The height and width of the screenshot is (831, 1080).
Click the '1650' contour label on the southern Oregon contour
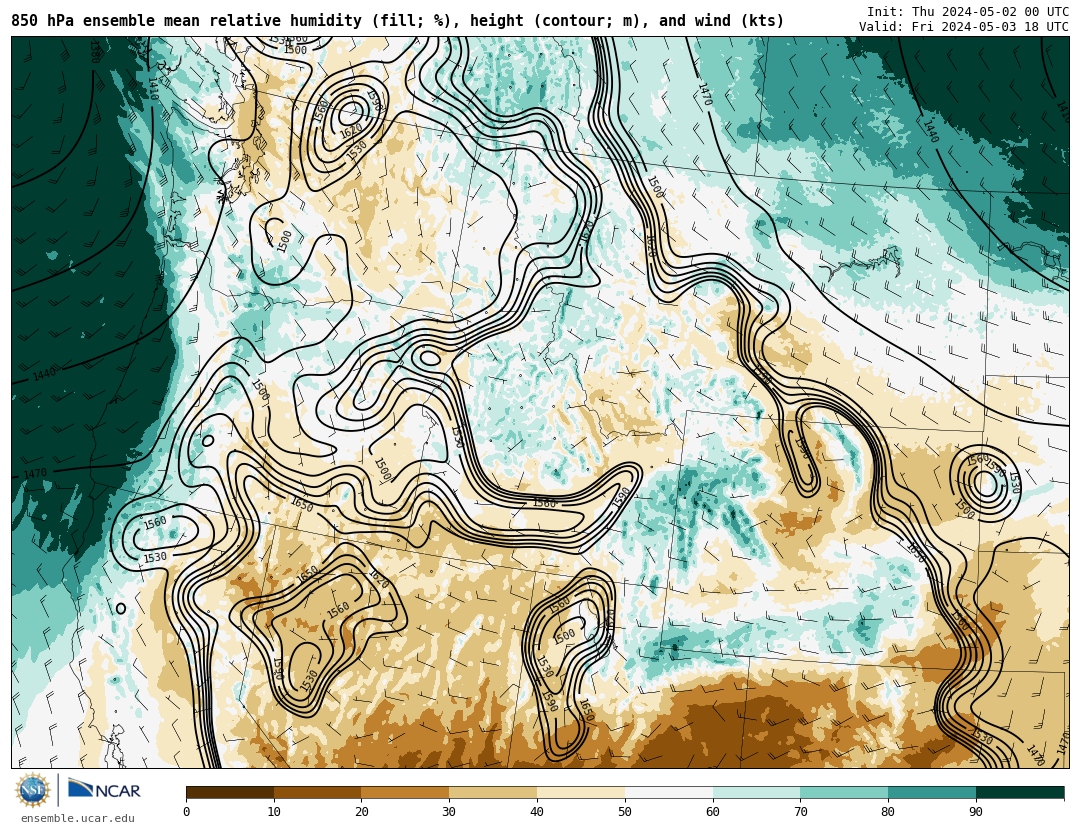[x=302, y=504]
